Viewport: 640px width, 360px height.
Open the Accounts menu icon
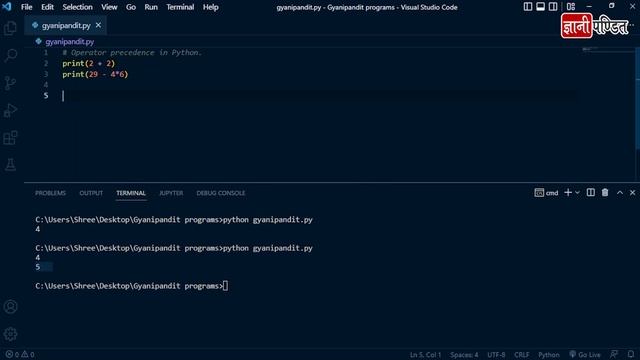pos(10,307)
